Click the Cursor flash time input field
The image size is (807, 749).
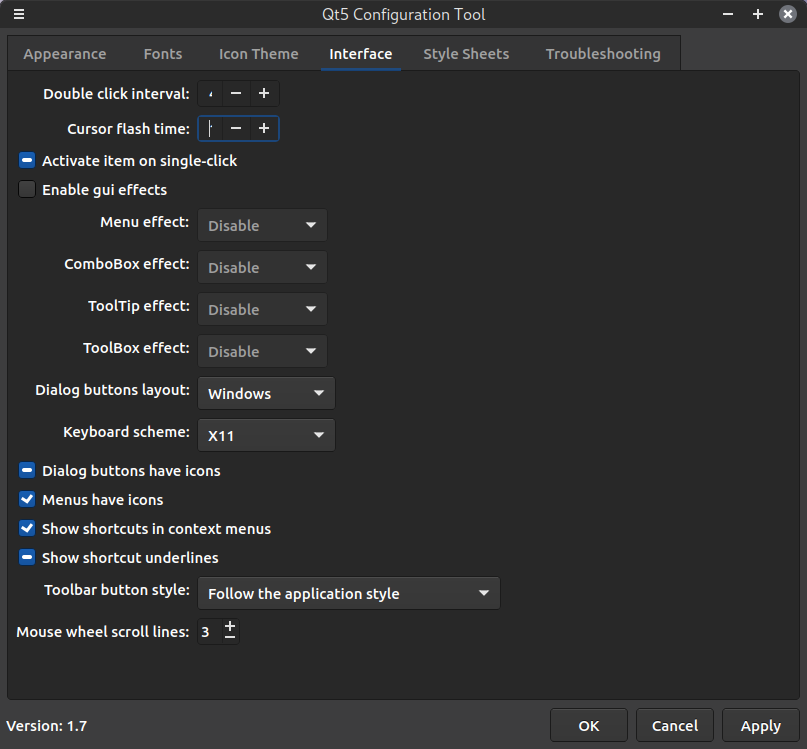click(x=210, y=128)
